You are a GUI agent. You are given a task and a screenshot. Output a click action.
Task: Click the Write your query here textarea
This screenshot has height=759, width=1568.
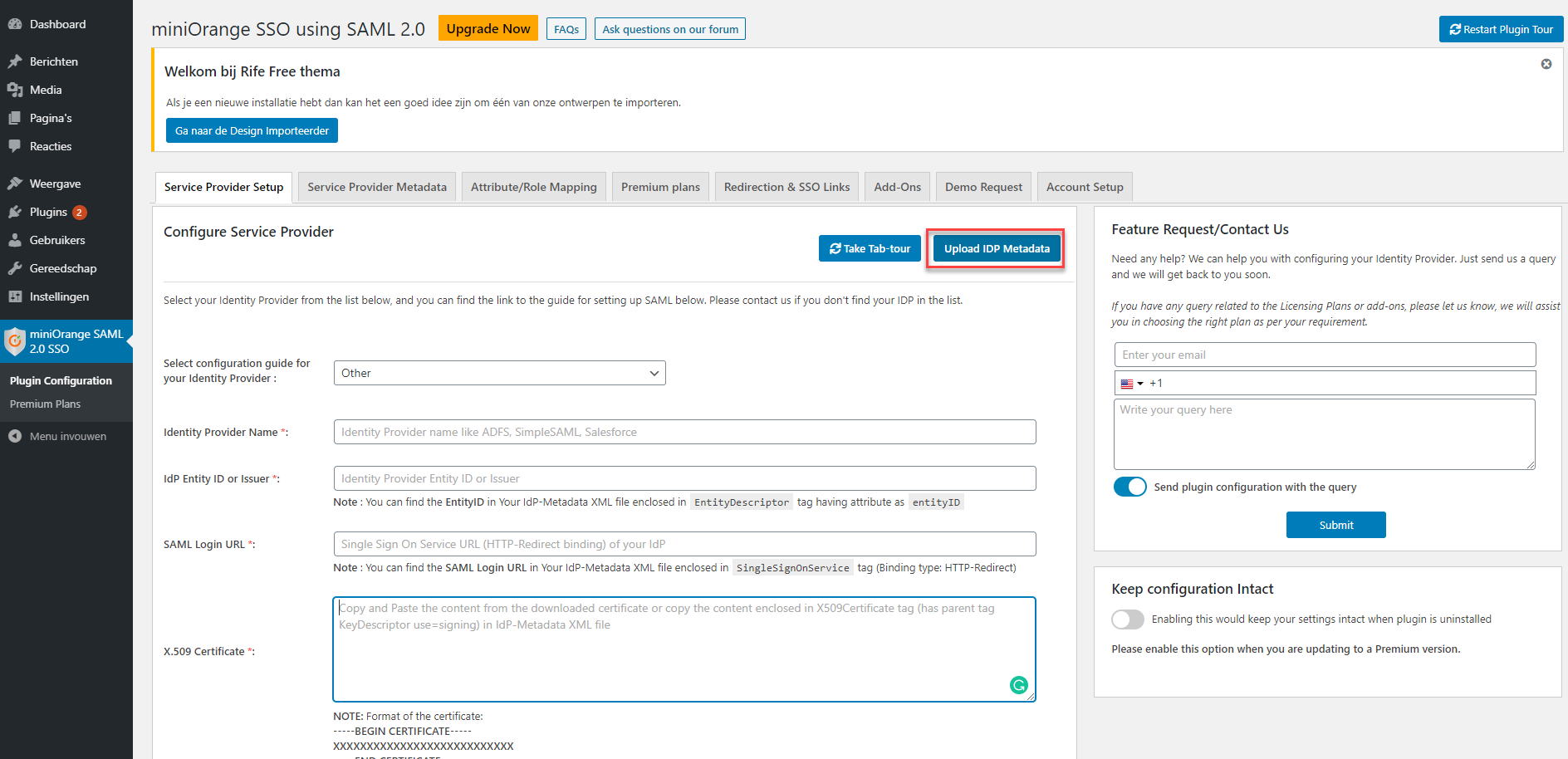coord(1325,434)
